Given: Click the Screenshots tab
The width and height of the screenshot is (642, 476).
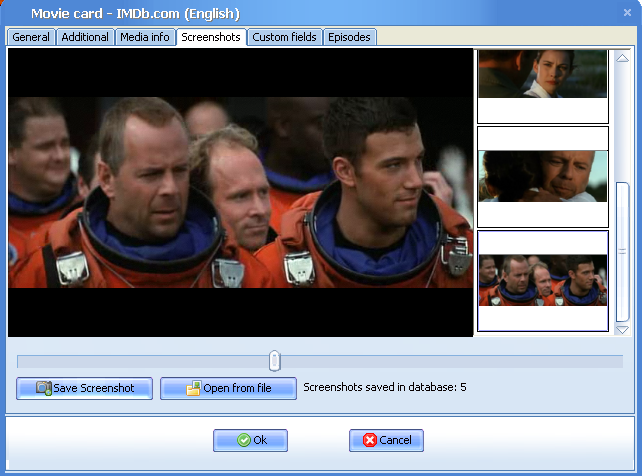Looking at the screenshot, I should pyautogui.click(x=211, y=37).
